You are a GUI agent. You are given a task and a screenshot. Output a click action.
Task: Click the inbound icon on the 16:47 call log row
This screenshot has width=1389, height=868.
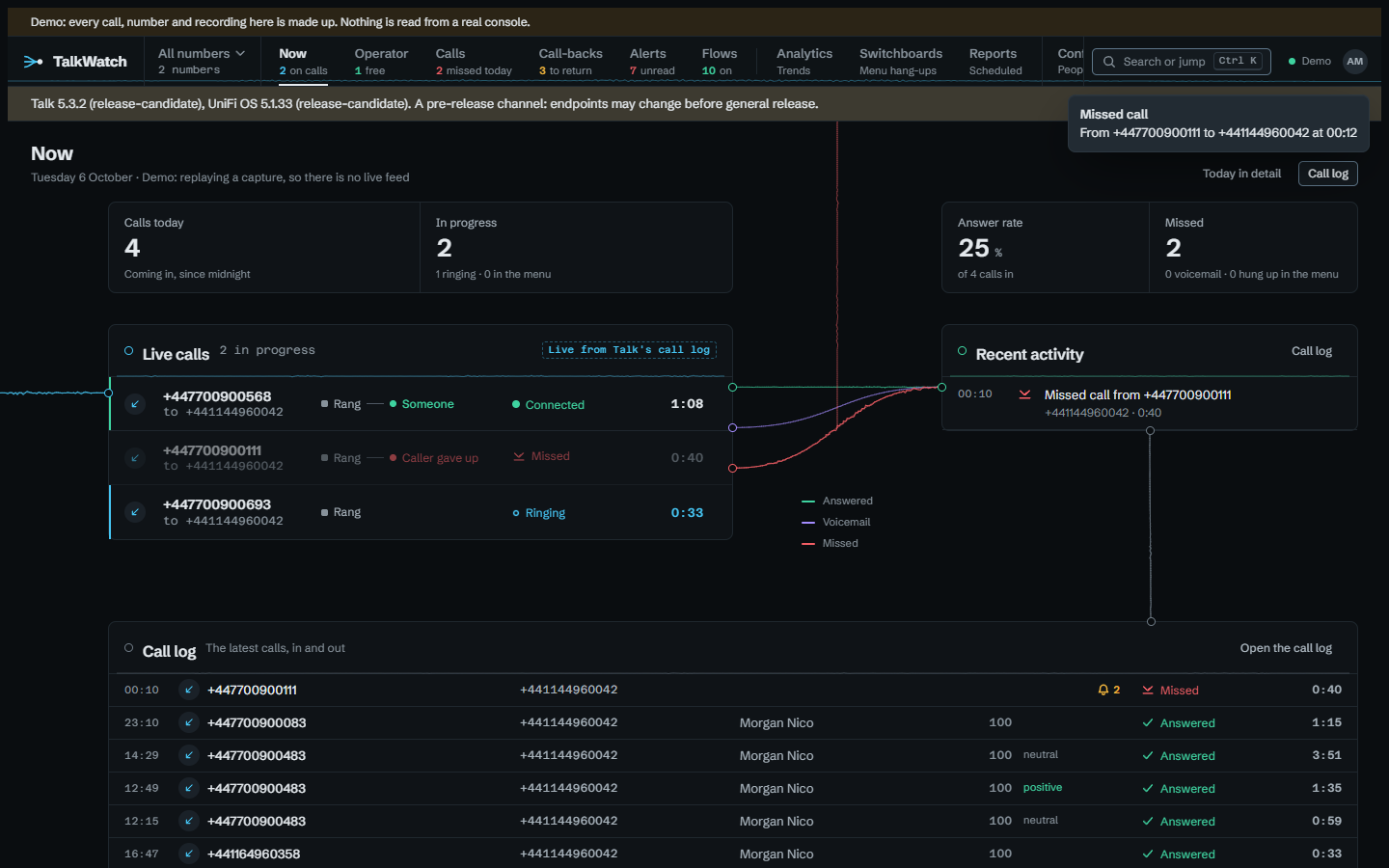189,854
